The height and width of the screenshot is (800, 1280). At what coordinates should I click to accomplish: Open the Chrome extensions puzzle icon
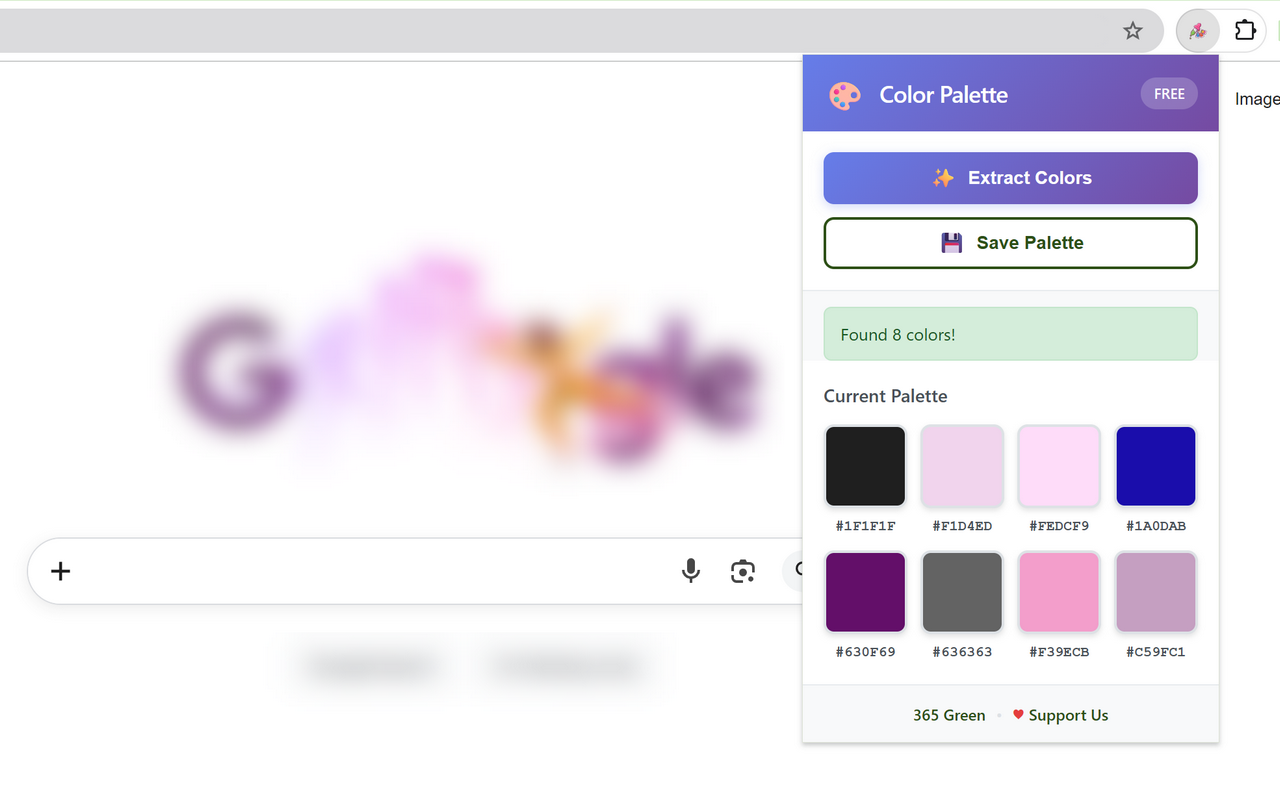pyautogui.click(x=1245, y=30)
